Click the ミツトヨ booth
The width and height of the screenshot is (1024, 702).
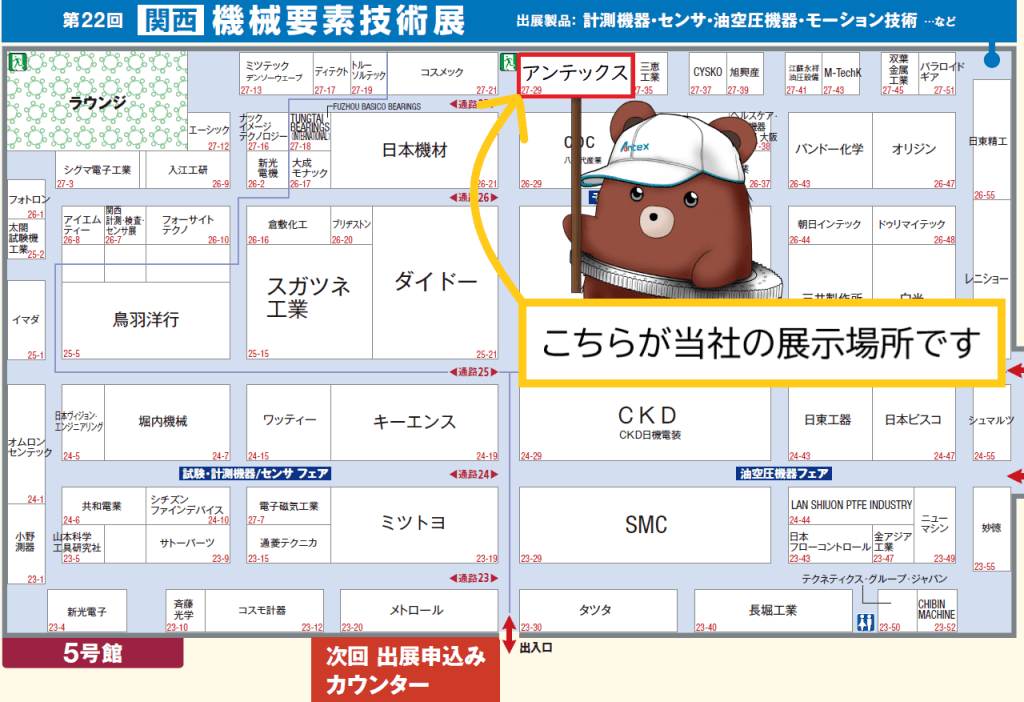[414, 525]
